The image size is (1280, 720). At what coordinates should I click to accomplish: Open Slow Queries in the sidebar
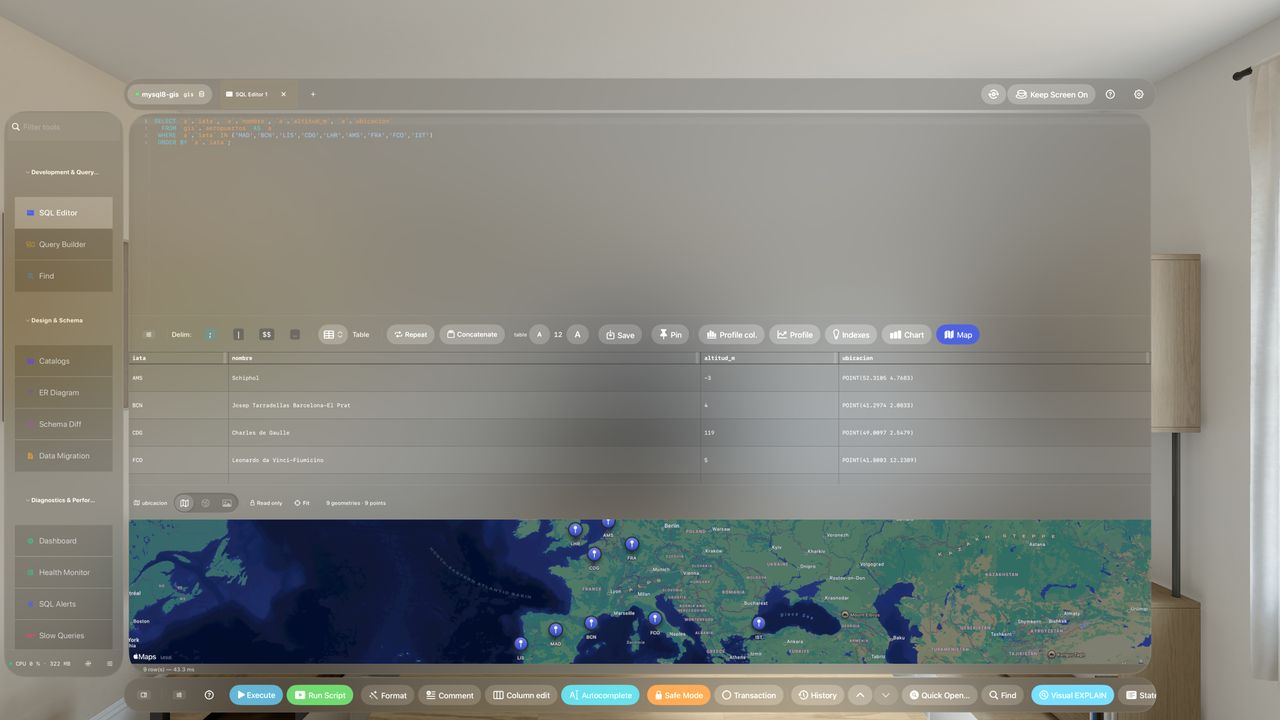tap(64, 636)
